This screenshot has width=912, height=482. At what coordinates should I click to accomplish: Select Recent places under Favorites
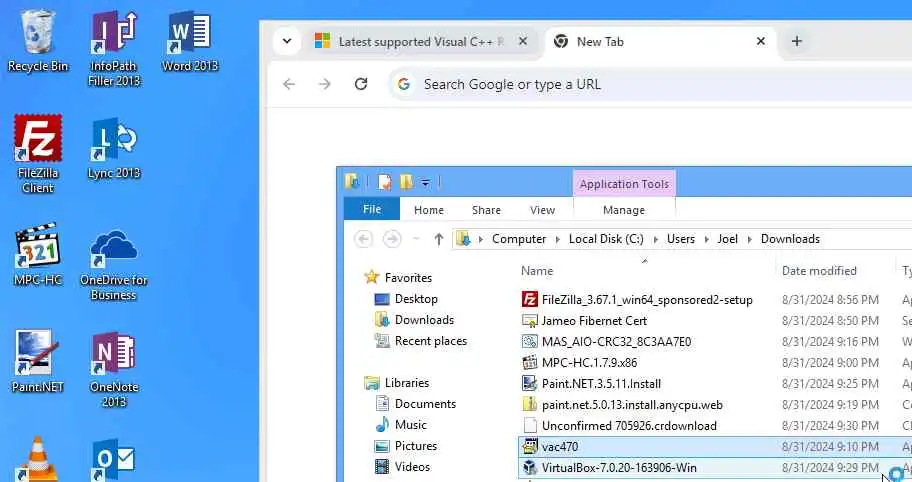coord(430,341)
